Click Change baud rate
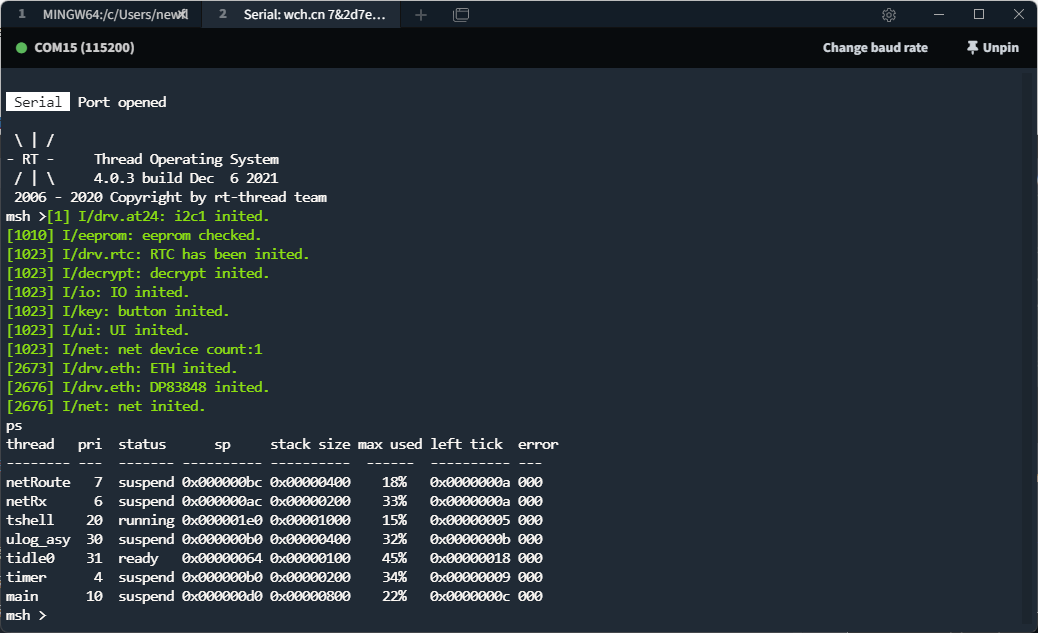1038x633 pixels. [x=875, y=48]
